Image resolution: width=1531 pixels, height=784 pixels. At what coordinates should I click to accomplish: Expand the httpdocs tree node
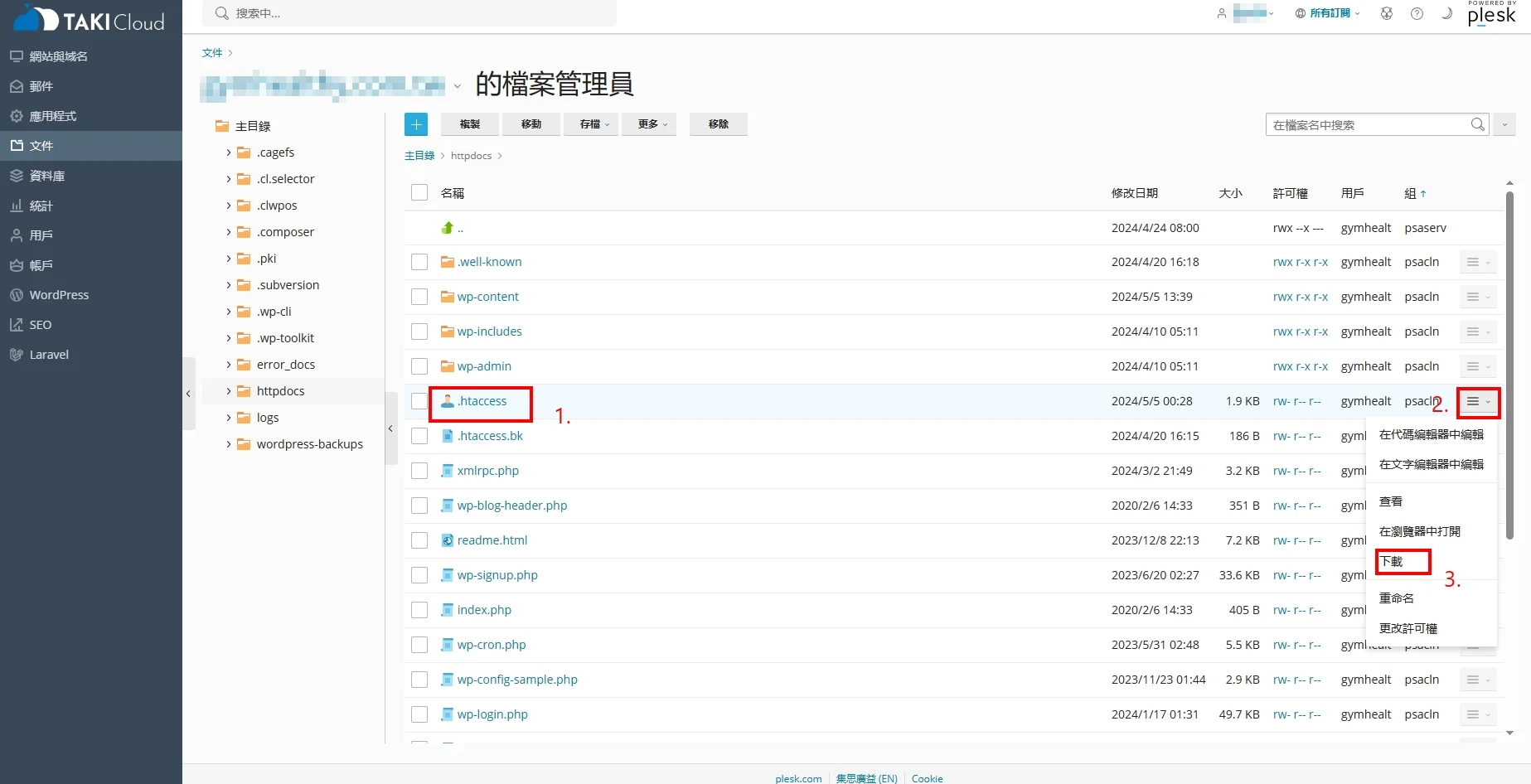(x=229, y=391)
